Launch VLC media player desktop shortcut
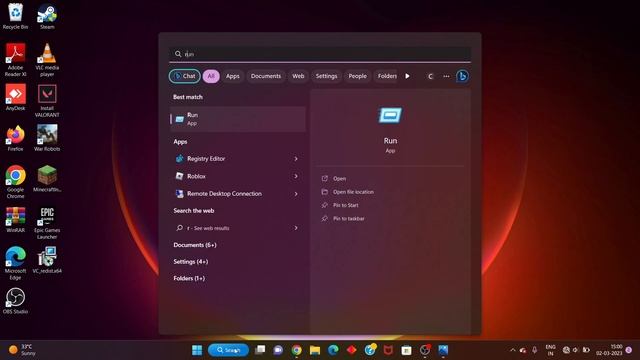This screenshot has height=360, width=640. point(47,60)
